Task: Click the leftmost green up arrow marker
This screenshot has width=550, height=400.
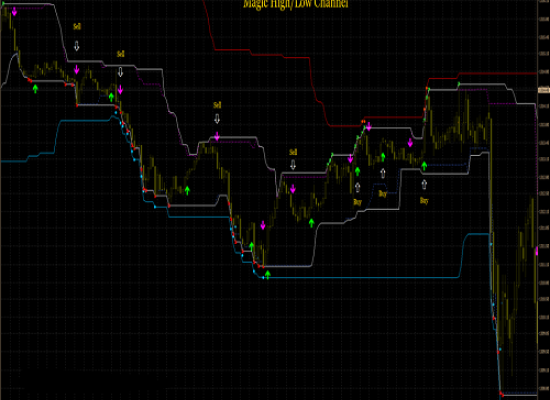Action: tap(35, 89)
